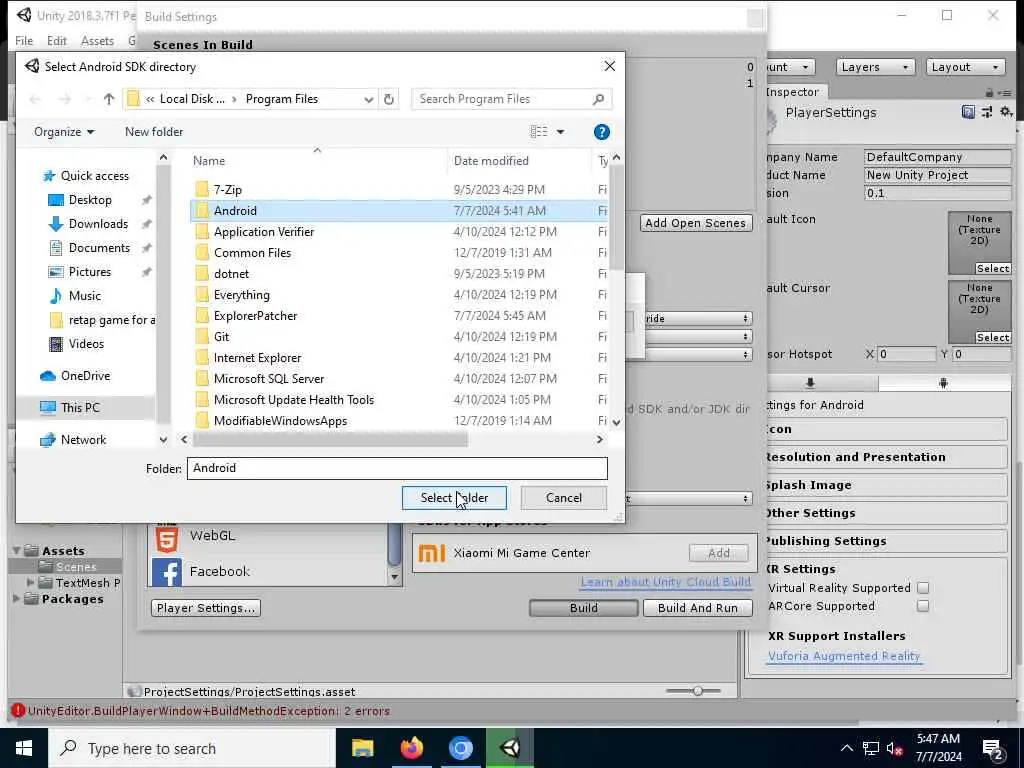Open the File menu in Unity
Viewport: 1024px width, 768px height.
(24, 40)
